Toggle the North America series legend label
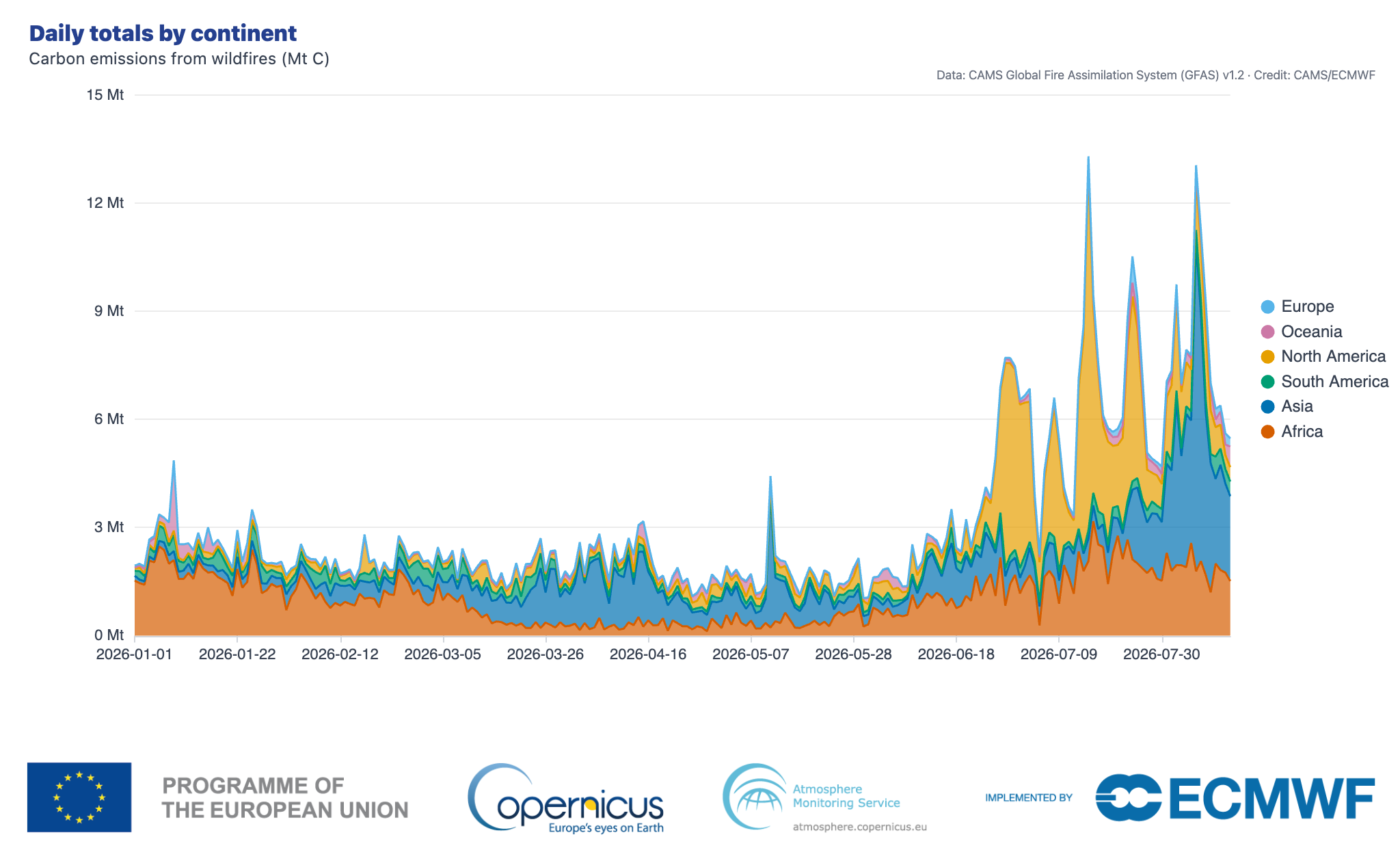 point(1333,356)
